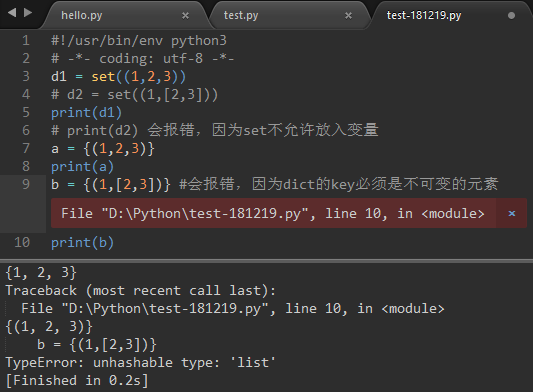Click the right tab navigation arrow
Image resolution: width=533 pixels, height=392 pixels.
[x=28, y=13]
